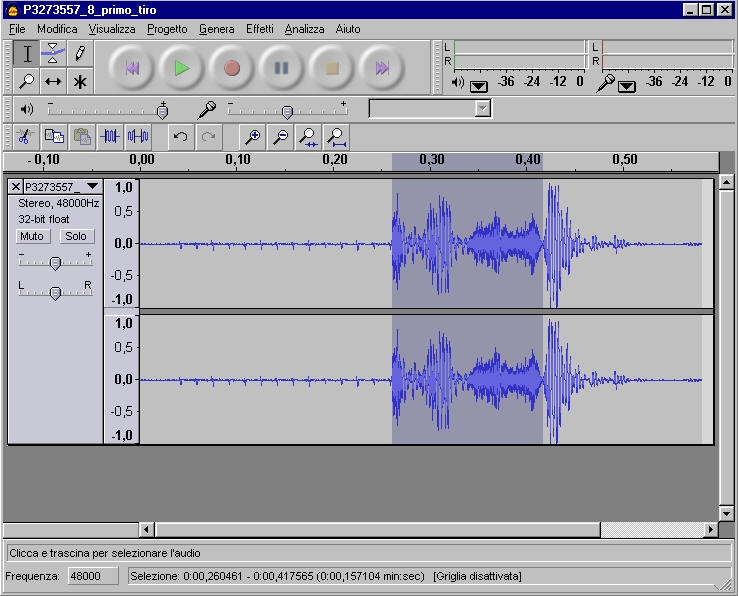Click vertical scrollbar up arrow
Screen dimensions: 738x596
(x=726, y=182)
